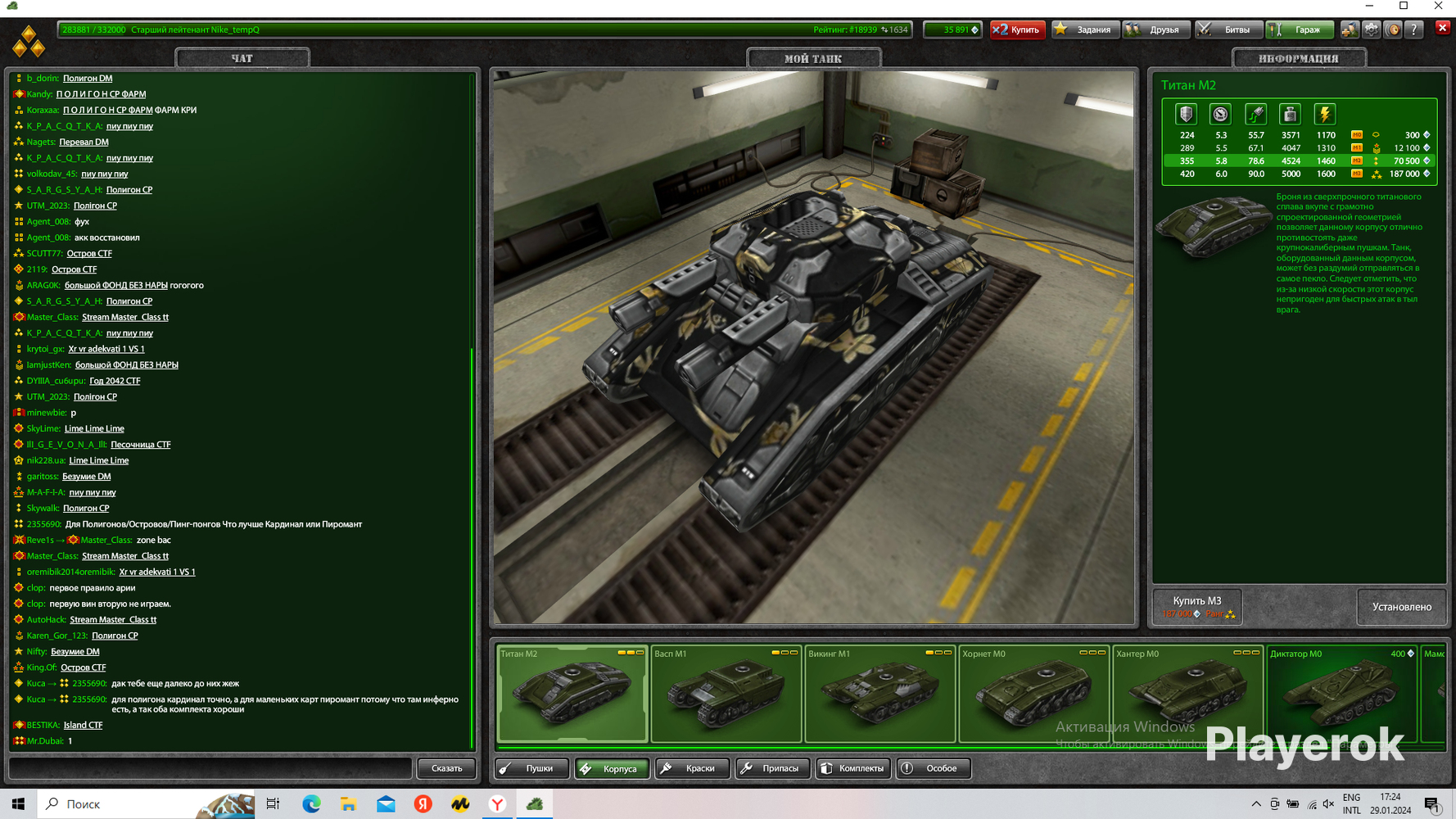
Task: Click the garage items horizontal scrollbar
Action: tap(970, 748)
